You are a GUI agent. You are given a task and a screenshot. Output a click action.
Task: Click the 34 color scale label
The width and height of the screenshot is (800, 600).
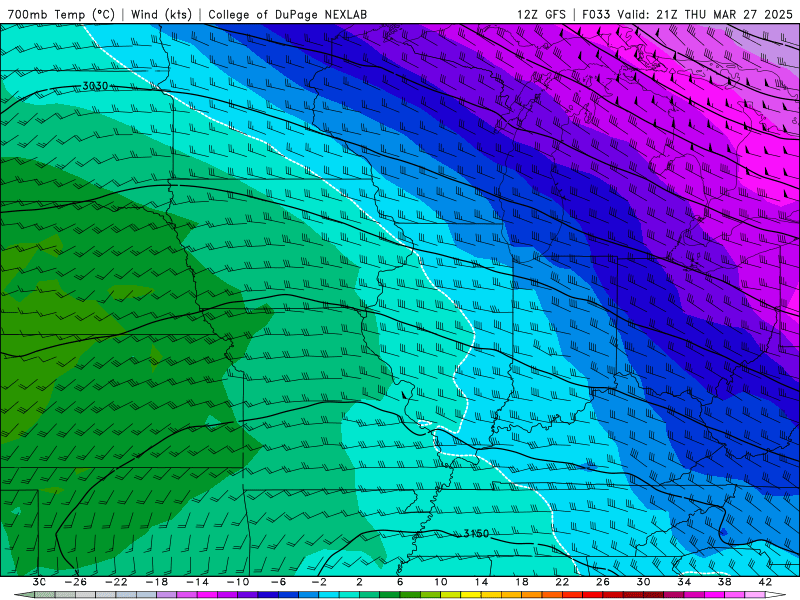click(x=684, y=582)
